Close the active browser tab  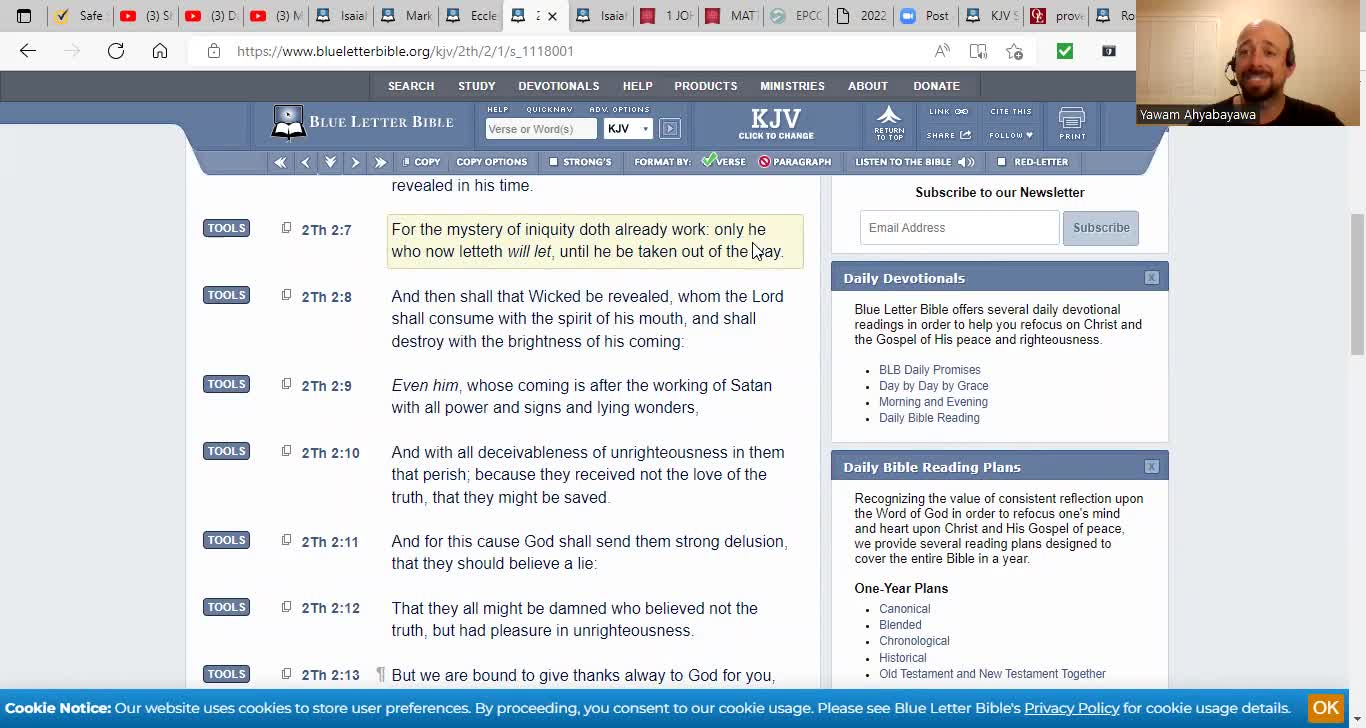pos(552,16)
